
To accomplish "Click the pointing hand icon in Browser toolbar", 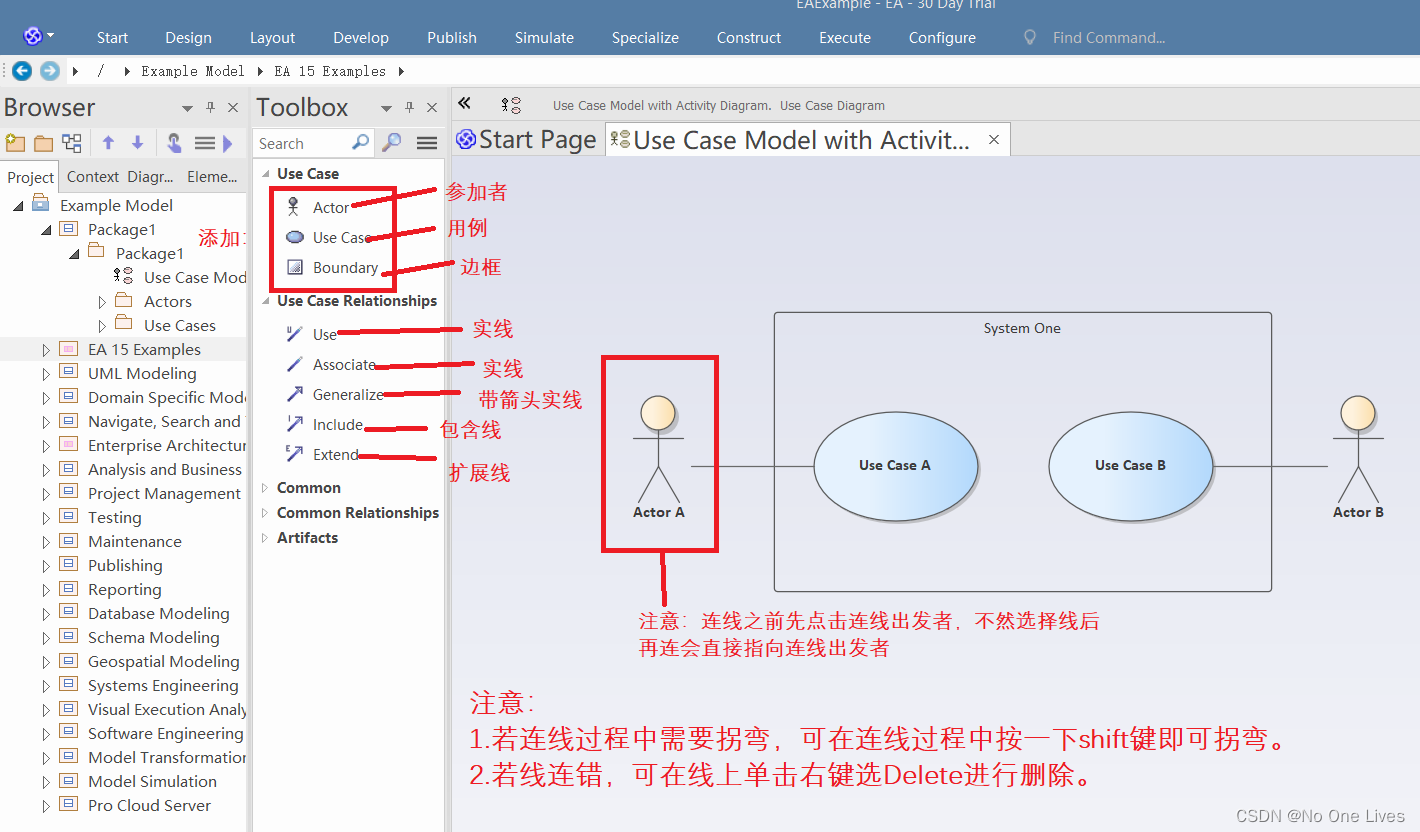I will (x=174, y=143).
